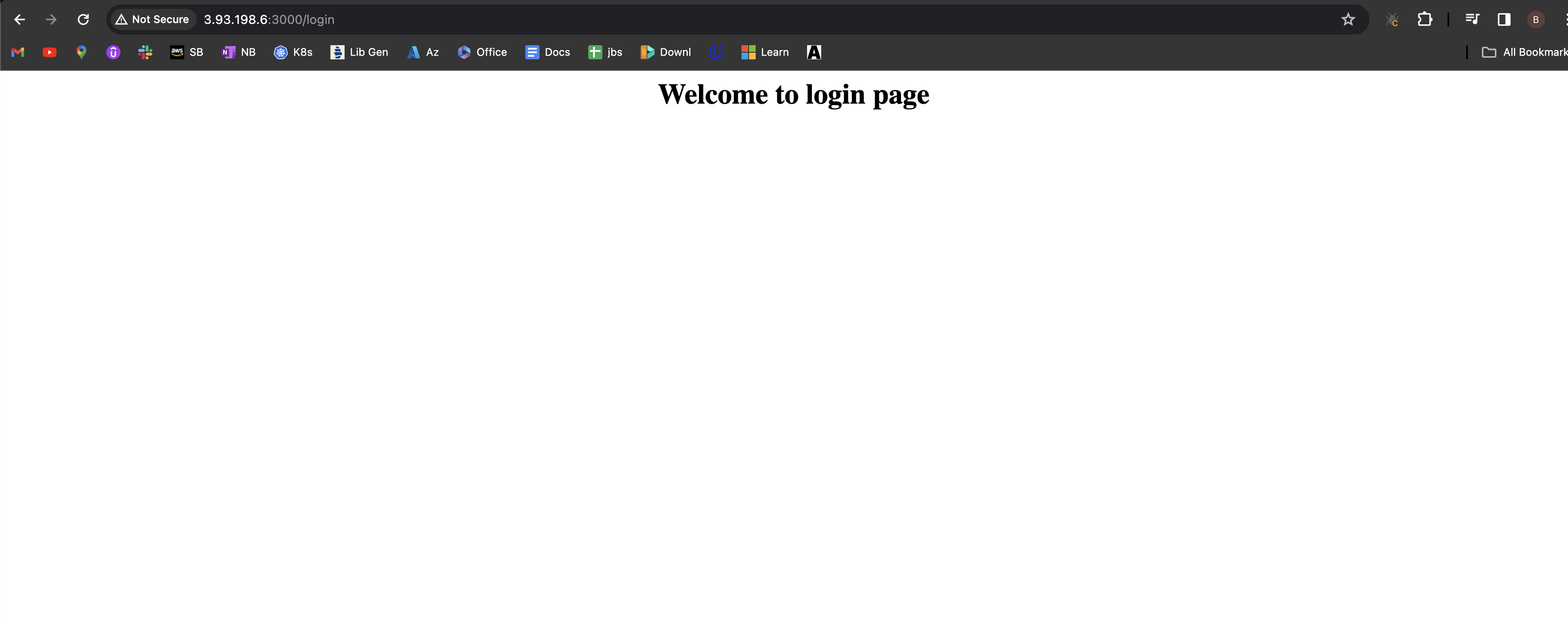1568x628 pixels.
Task: Reload the current login page
Action: (x=83, y=19)
